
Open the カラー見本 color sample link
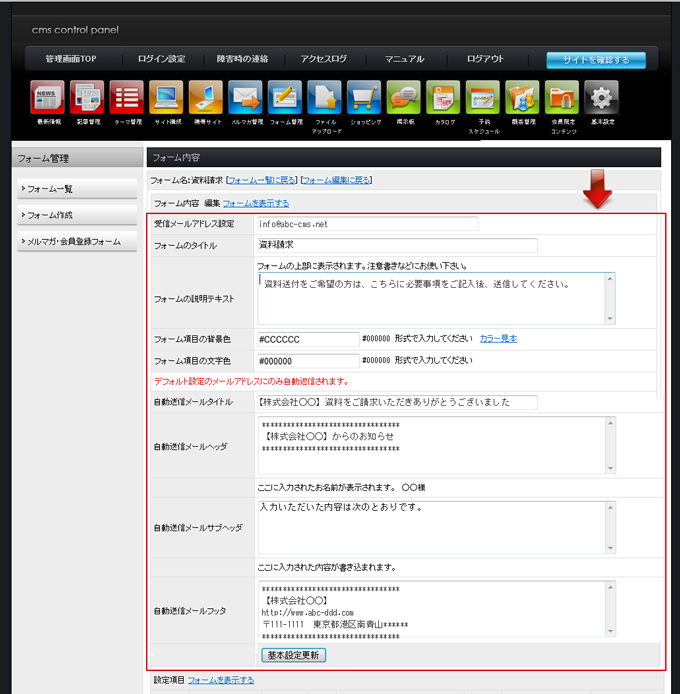498,339
